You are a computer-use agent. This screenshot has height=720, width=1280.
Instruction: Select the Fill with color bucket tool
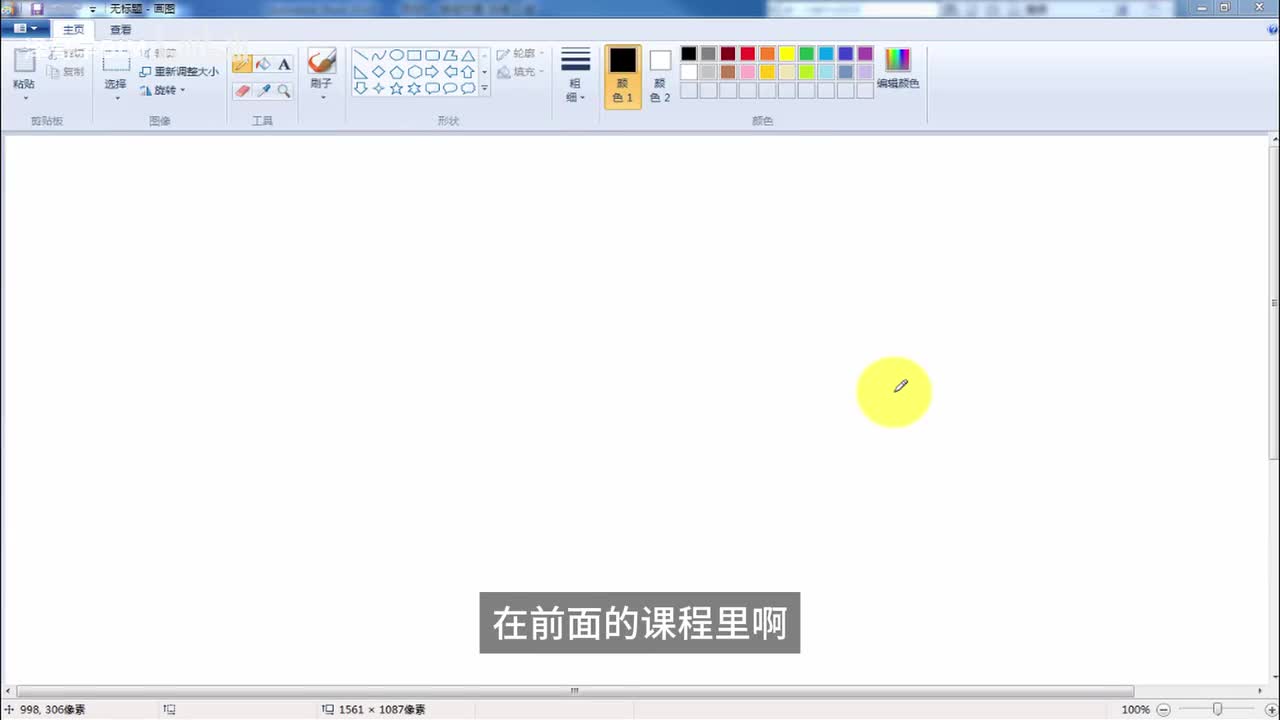[263, 64]
